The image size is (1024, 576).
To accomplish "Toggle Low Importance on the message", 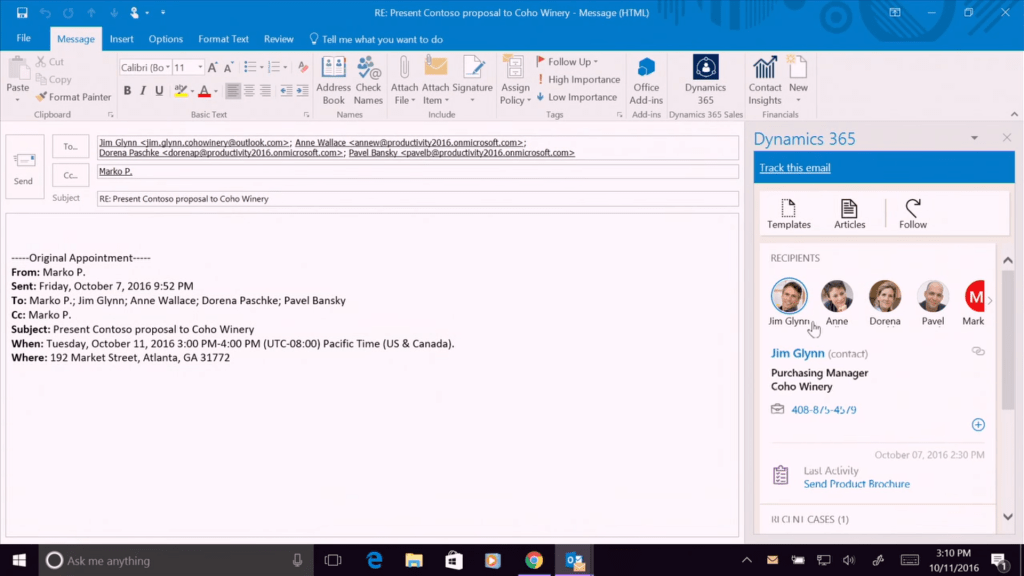I will (x=577, y=97).
